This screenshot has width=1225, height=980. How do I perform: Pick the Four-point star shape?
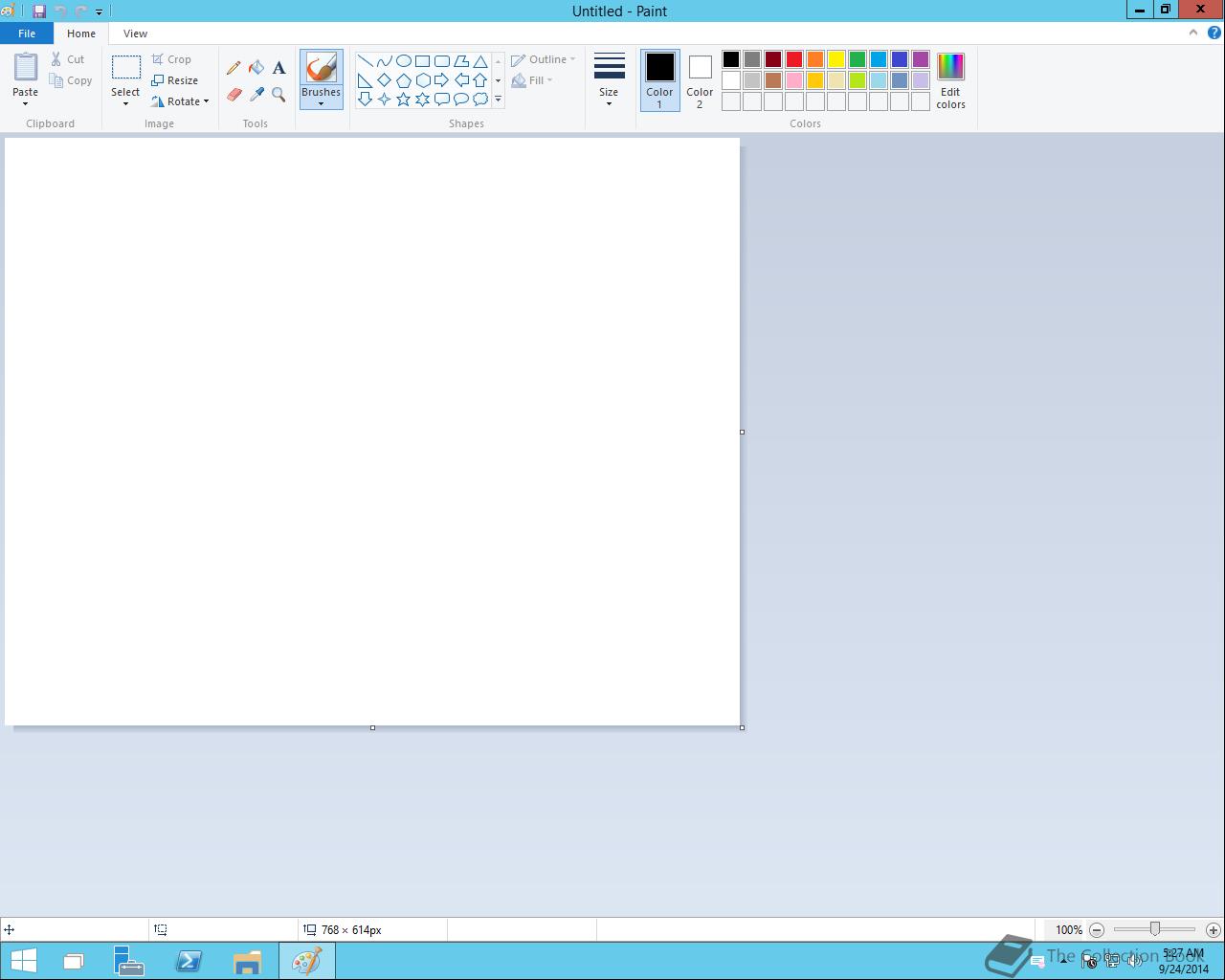pos(384,99)
